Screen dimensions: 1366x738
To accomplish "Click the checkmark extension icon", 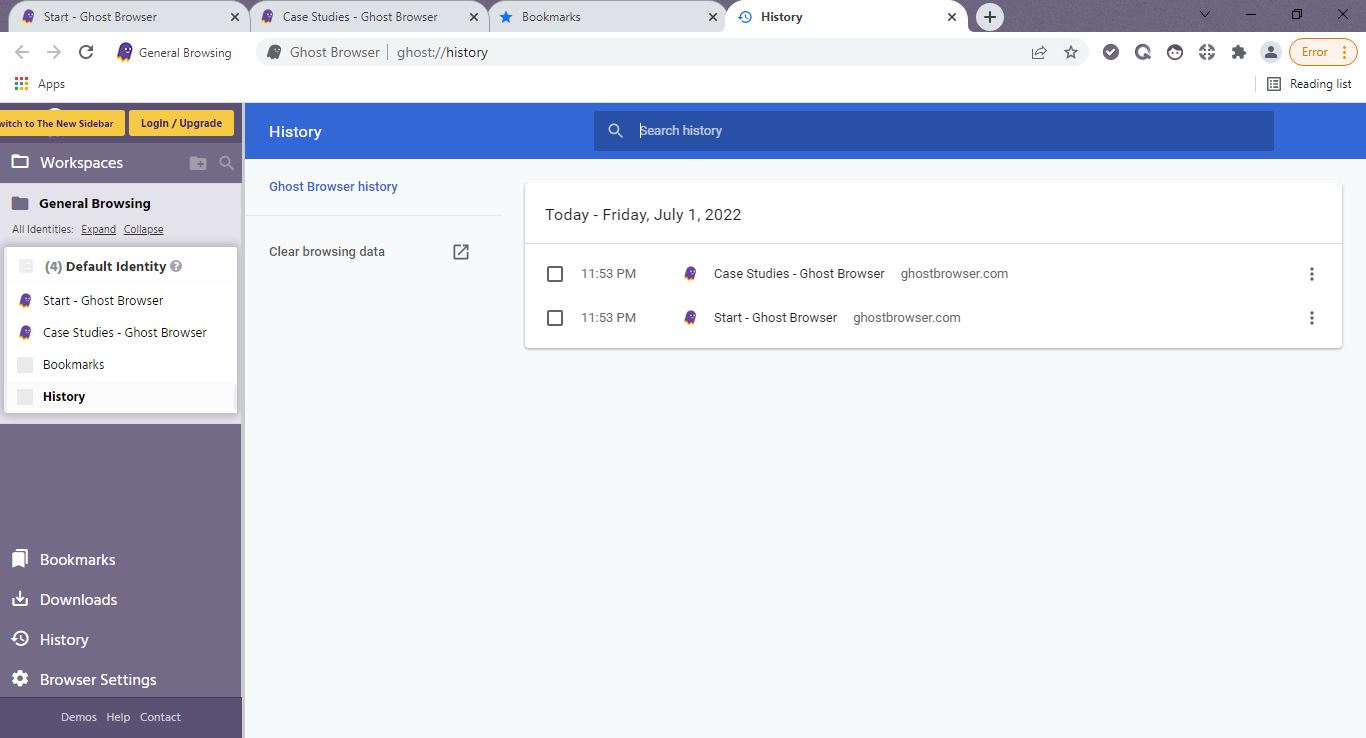I will 1110,52.
